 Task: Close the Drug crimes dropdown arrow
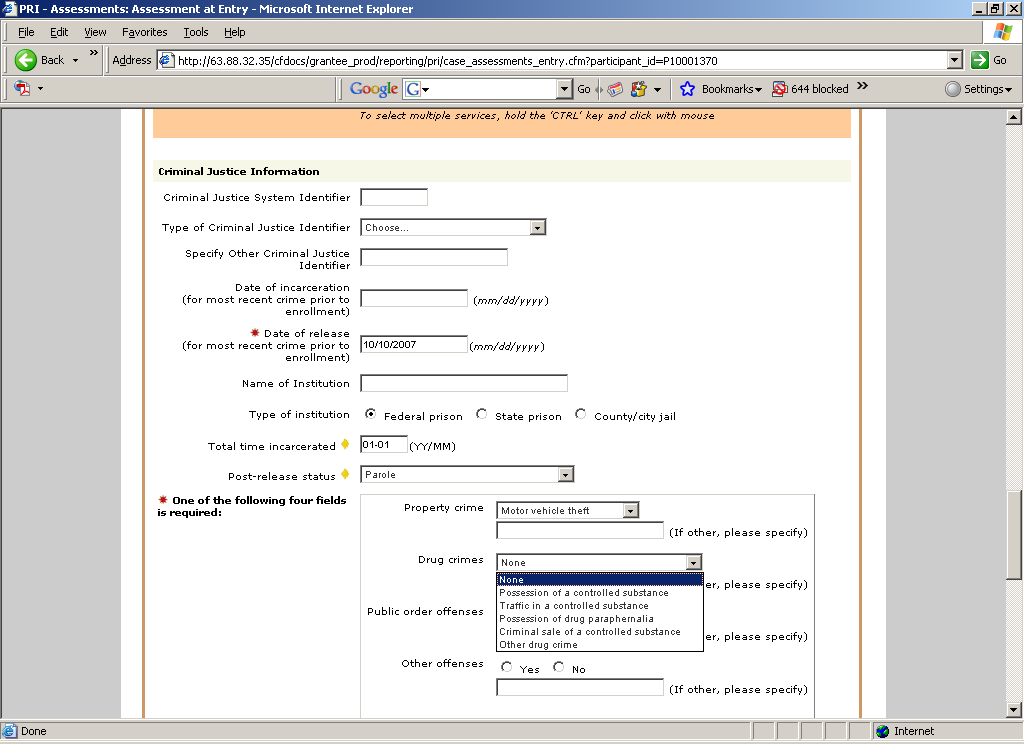pos(694,562)
